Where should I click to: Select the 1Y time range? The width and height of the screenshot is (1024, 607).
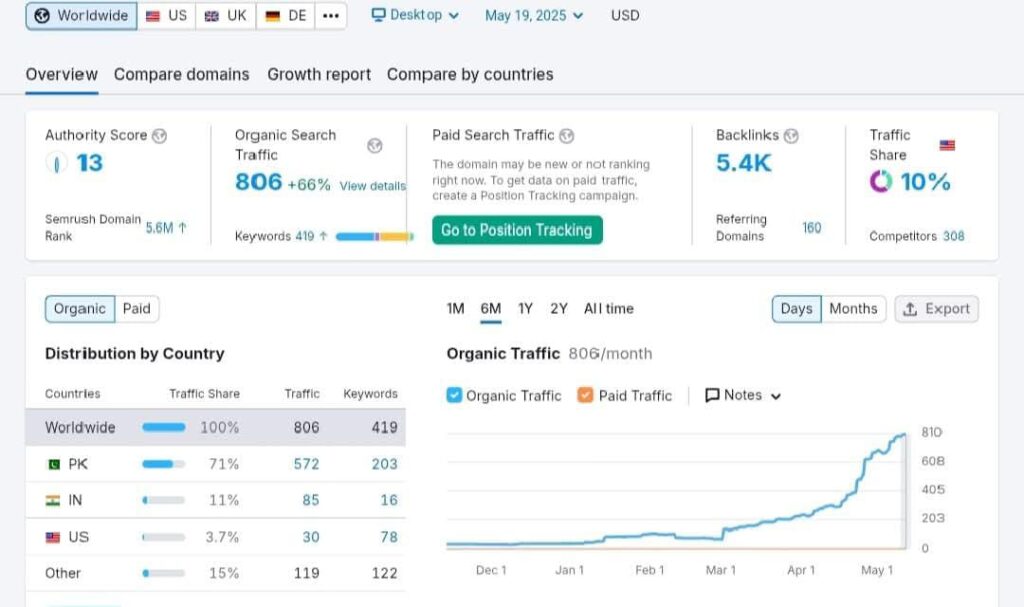point(525,309)
